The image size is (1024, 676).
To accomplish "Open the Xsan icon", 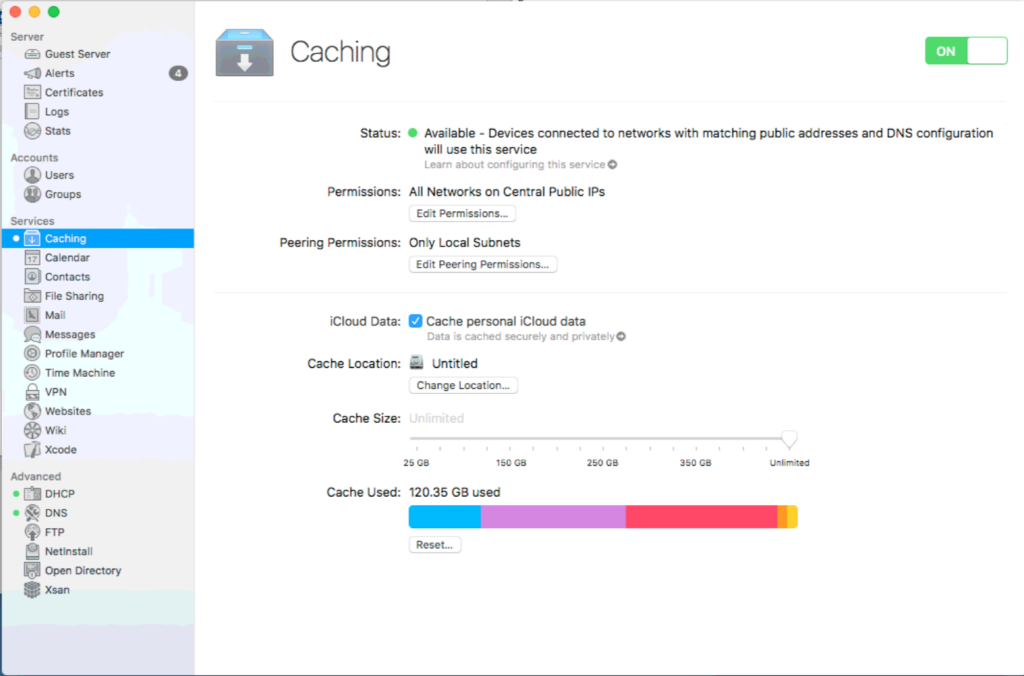I will 32,590.
